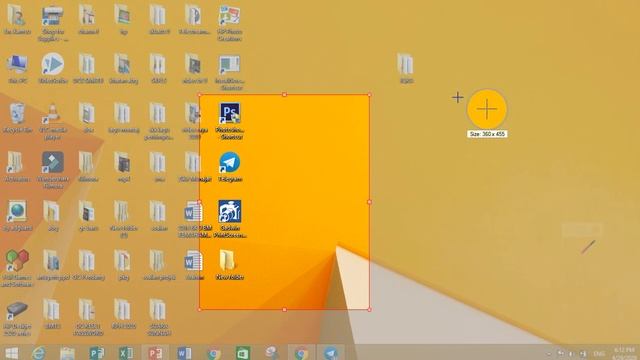Image resolution: width=640 pixels, height=360 pixels.
Task: Open File Explorer from the taskbar
Action: coord(68,353)
